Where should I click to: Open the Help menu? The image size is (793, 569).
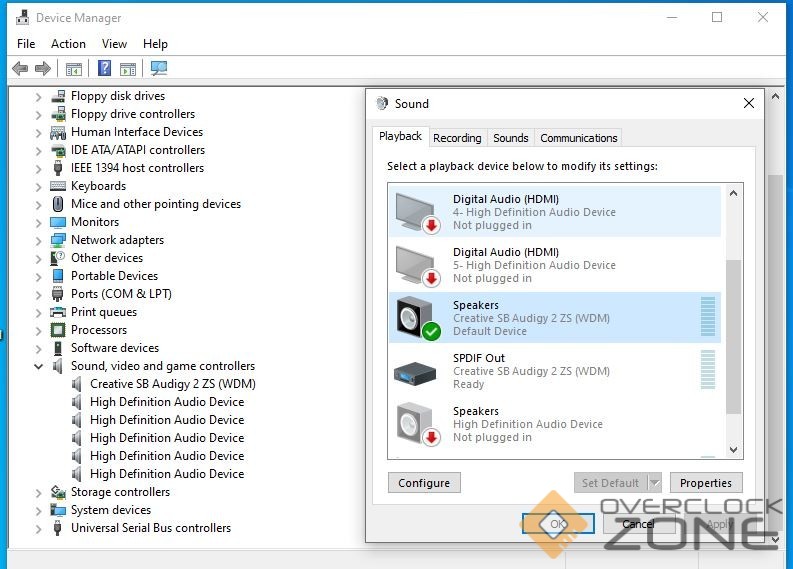[155, 44]
